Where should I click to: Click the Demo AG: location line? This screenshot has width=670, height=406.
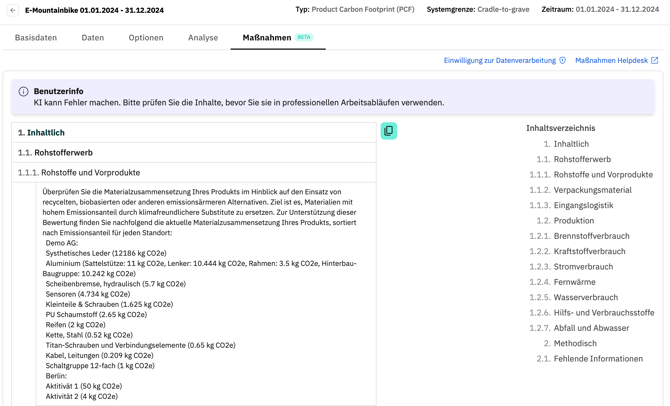[x=62, y=243]
